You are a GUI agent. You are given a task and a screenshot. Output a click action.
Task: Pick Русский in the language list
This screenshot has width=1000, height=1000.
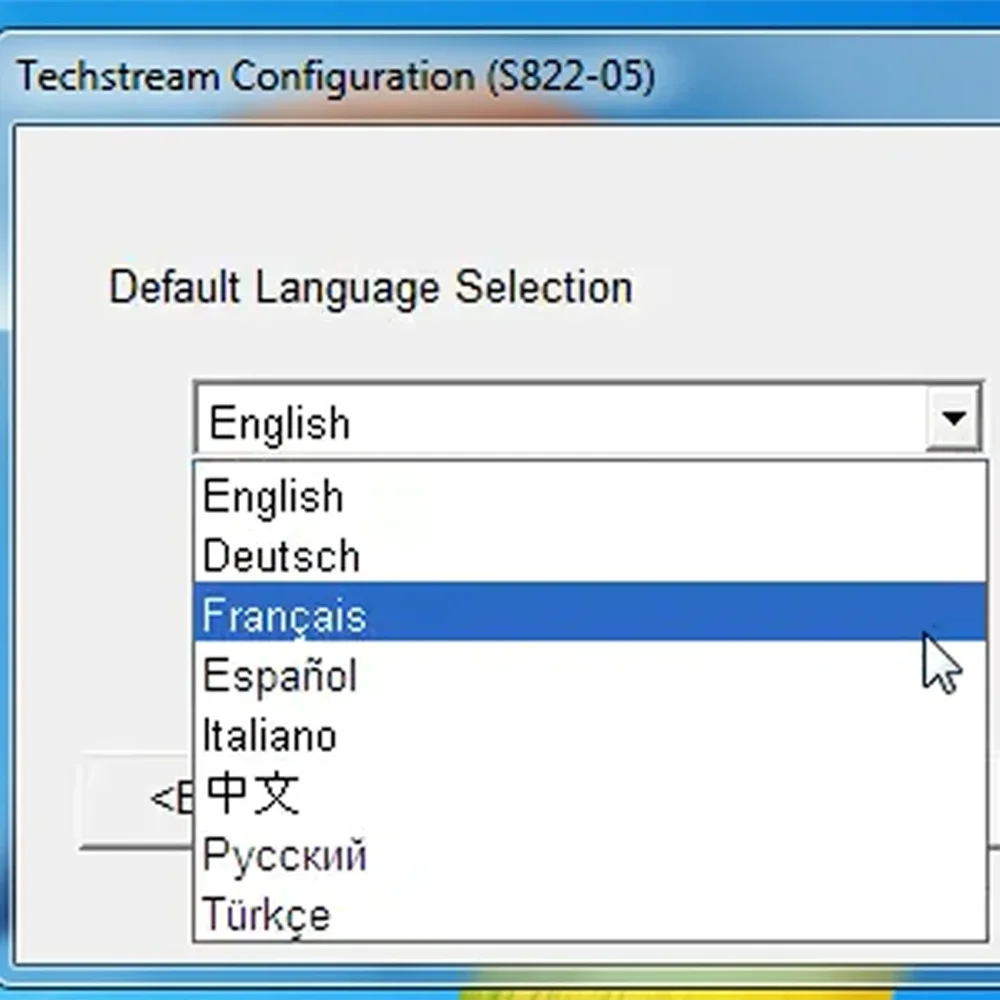point(590,853)
